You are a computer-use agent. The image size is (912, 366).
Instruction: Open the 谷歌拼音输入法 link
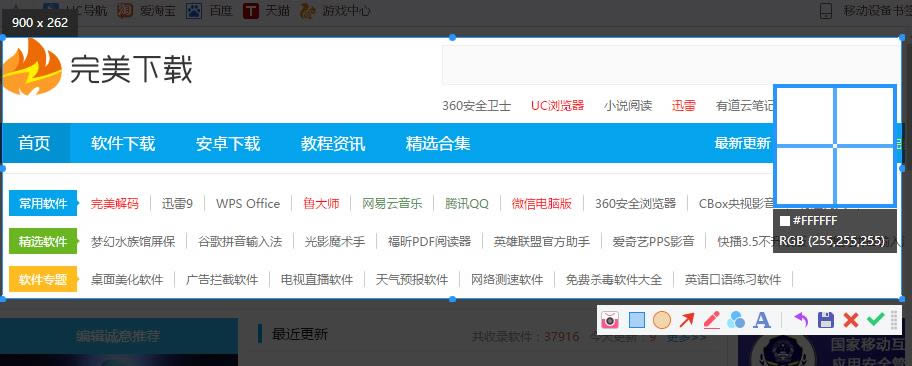click(240, 241)
